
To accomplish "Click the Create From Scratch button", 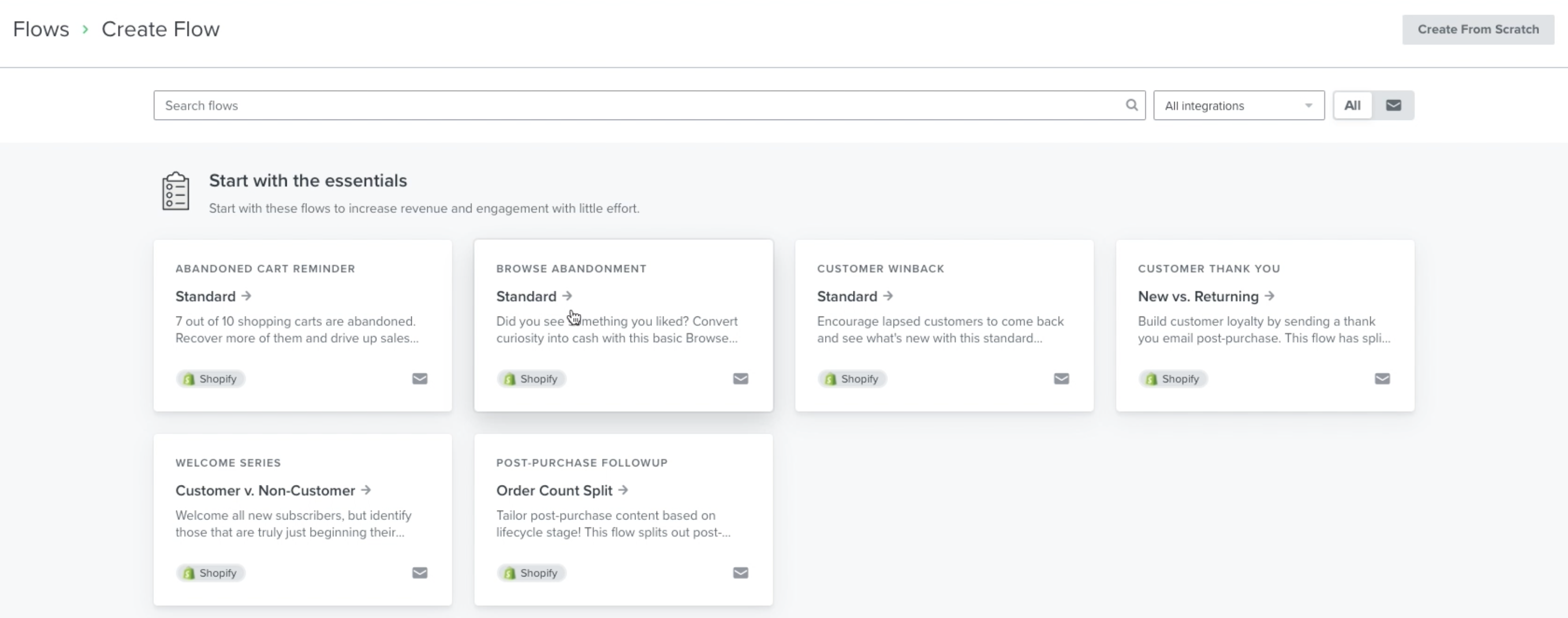I will coord(1477,29).
